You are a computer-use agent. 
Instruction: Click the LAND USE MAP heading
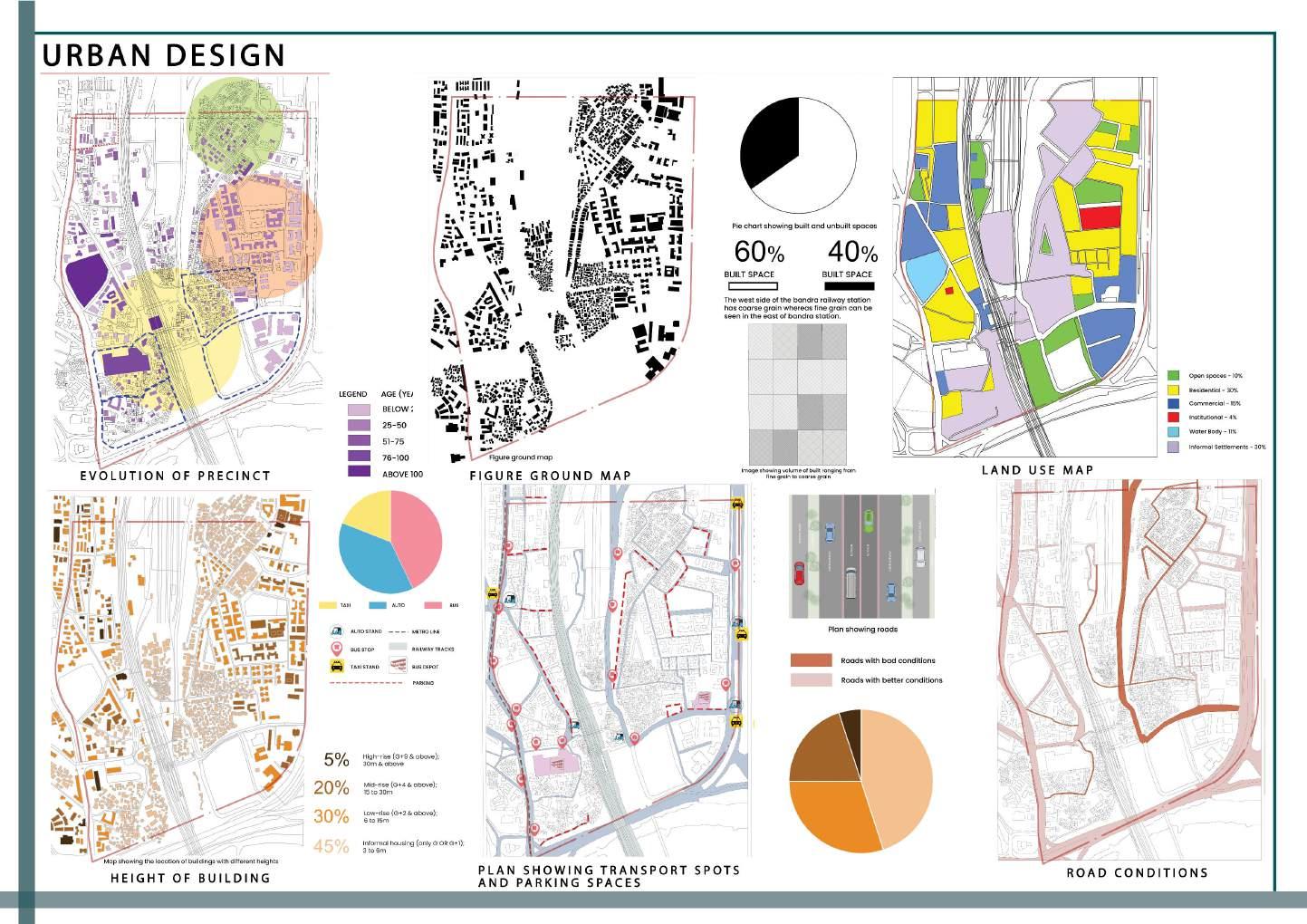1037,469
